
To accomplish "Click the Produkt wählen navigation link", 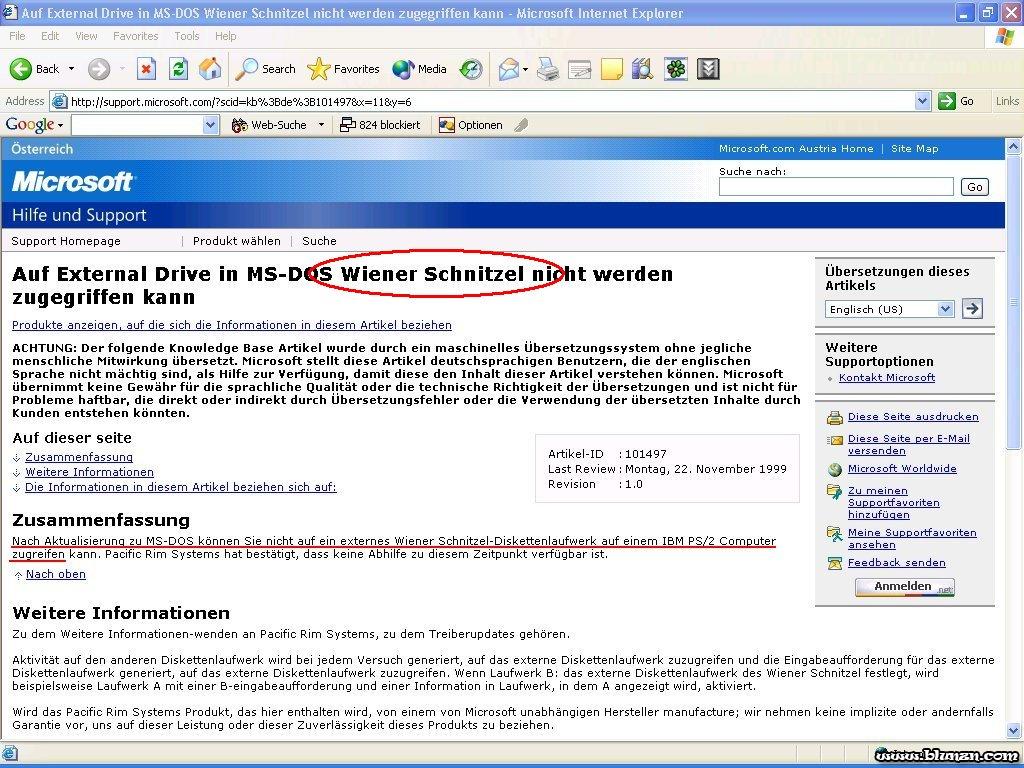I will coord(236,241).
